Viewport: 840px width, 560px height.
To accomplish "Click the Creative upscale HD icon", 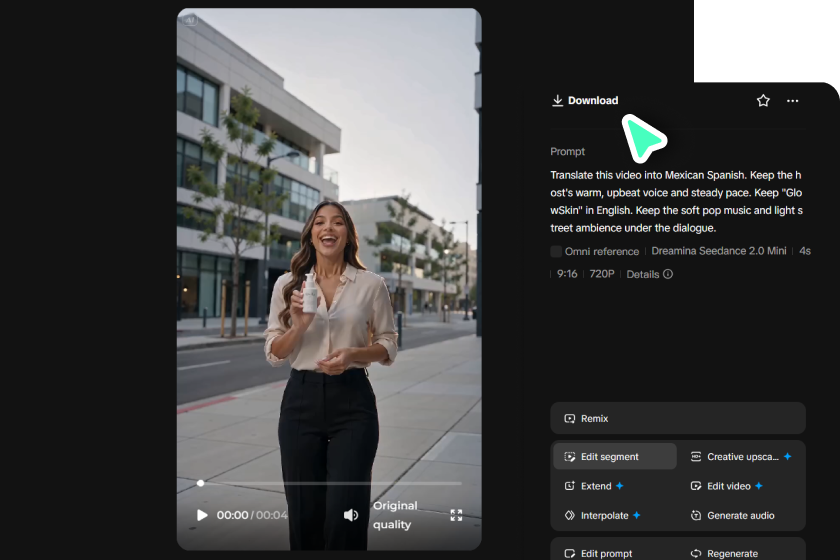I will point(696,457).
